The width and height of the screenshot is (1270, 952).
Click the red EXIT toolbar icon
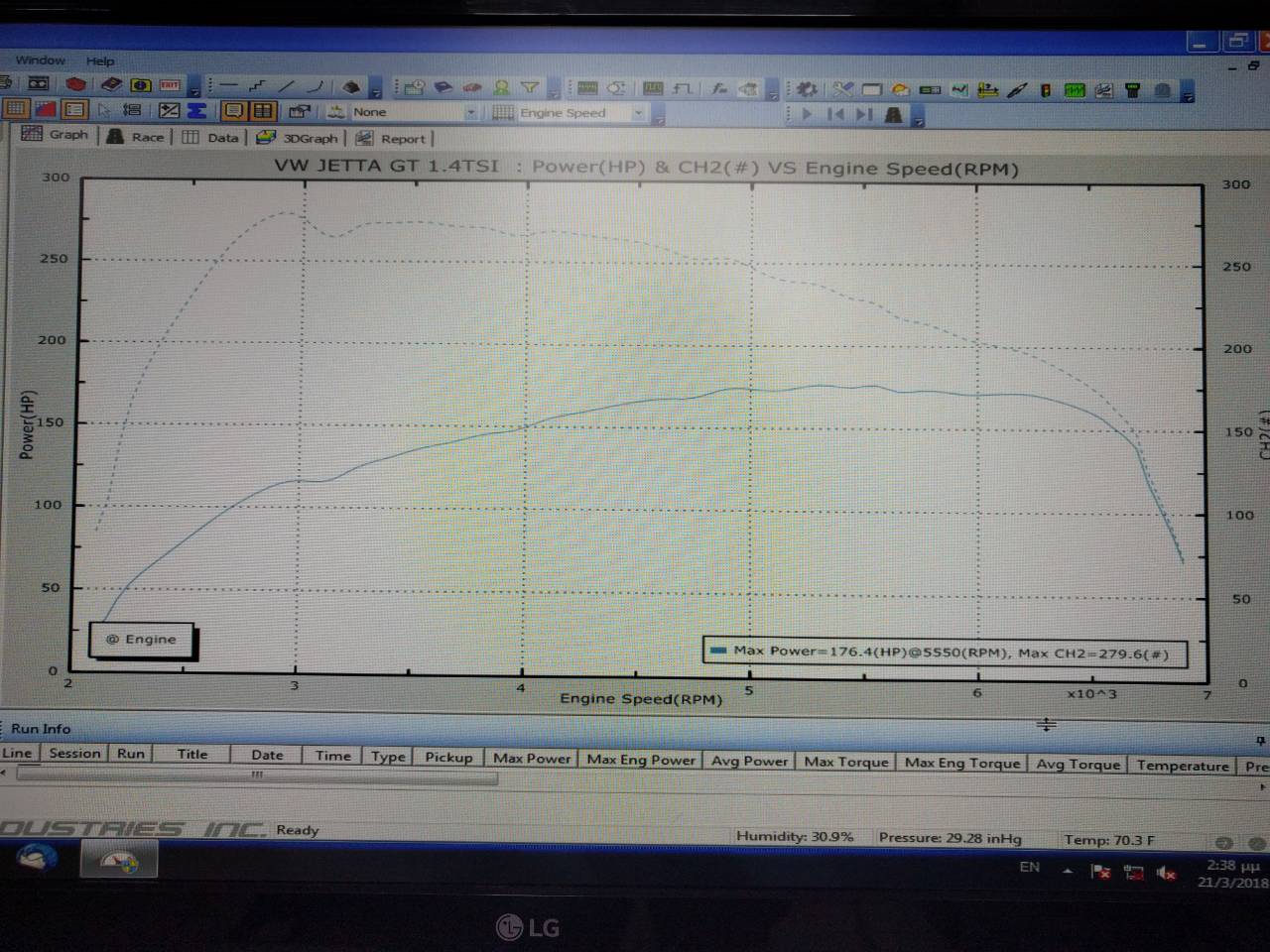[x=170, y=85]
